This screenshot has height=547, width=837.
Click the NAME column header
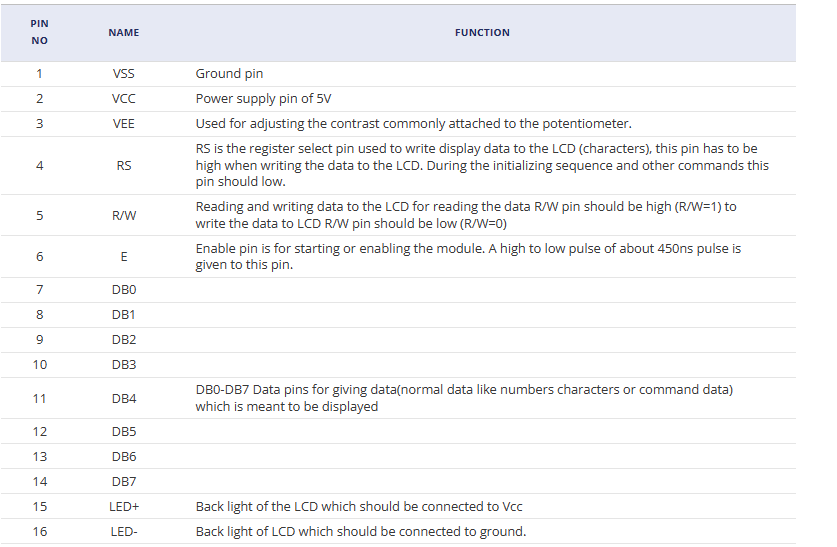point(124,32)
